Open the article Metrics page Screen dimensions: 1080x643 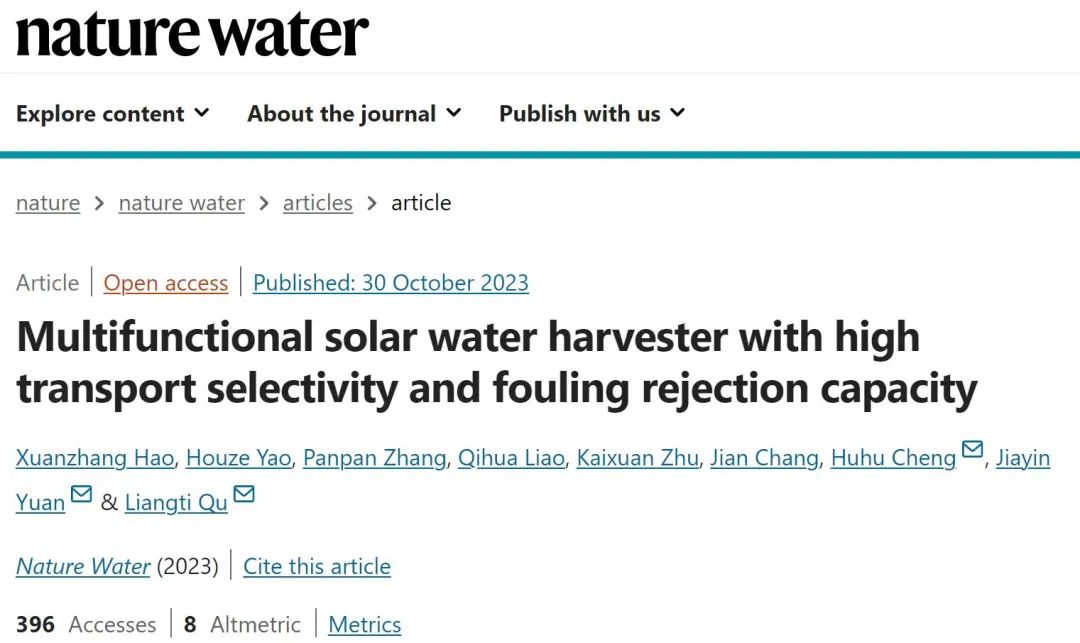[364, 625]
